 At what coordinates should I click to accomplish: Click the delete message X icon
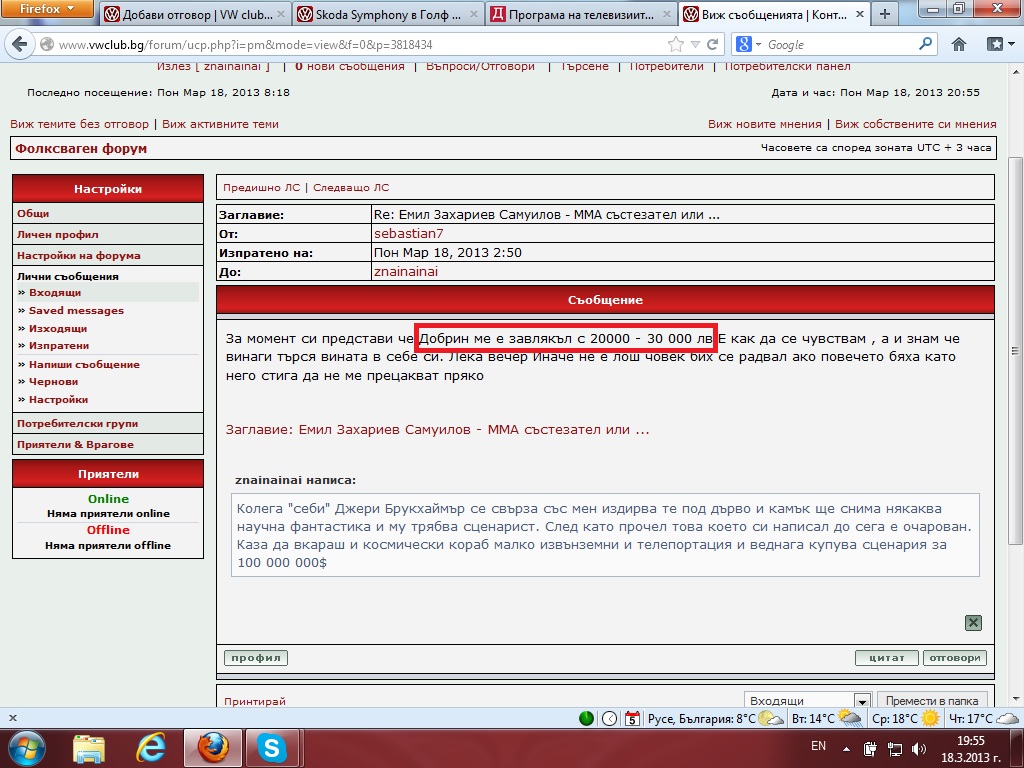click(972, 623)
